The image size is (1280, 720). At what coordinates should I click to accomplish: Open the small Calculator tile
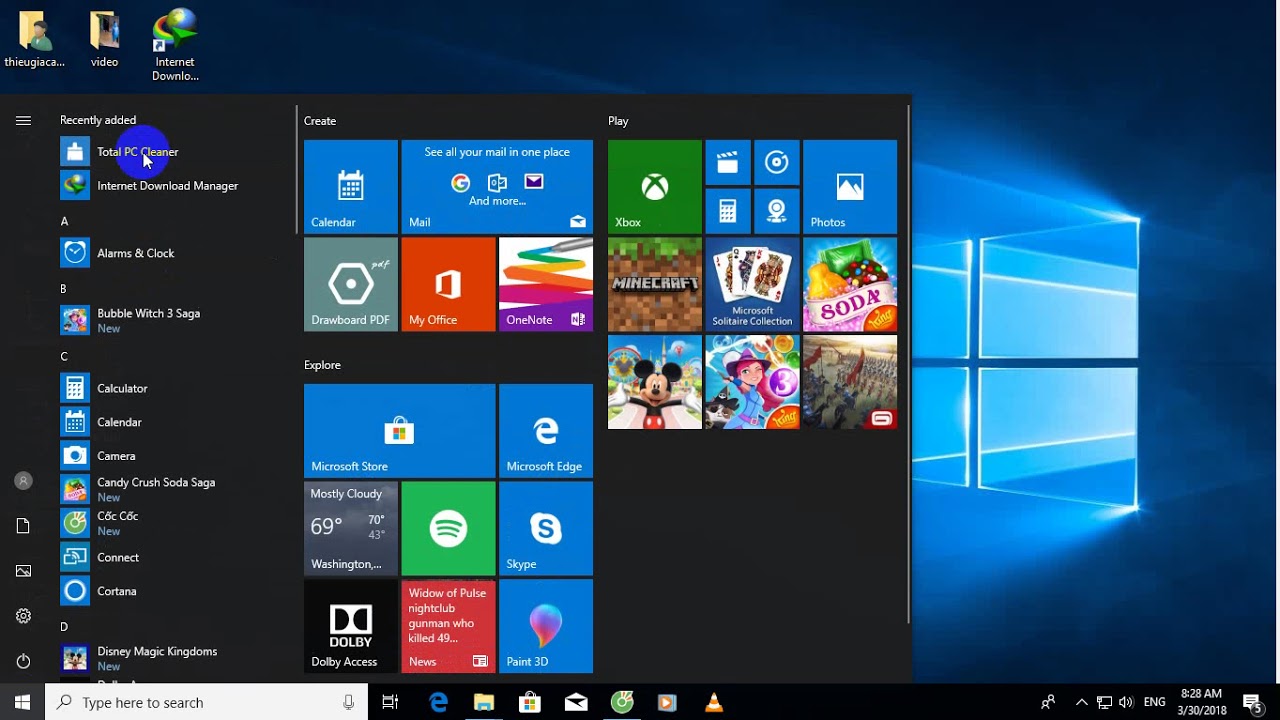click(x=728, y=211)
